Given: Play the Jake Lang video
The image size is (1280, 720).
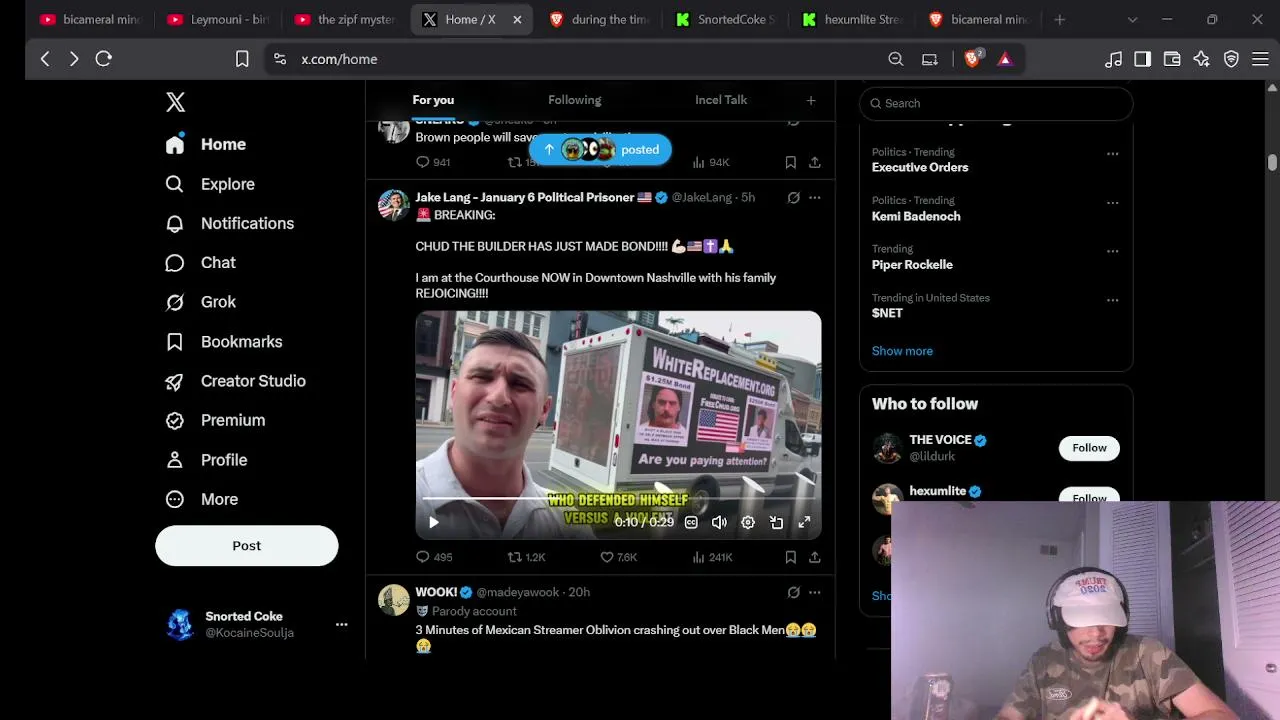Looking at the screenshot, I should tap(434, 522).
